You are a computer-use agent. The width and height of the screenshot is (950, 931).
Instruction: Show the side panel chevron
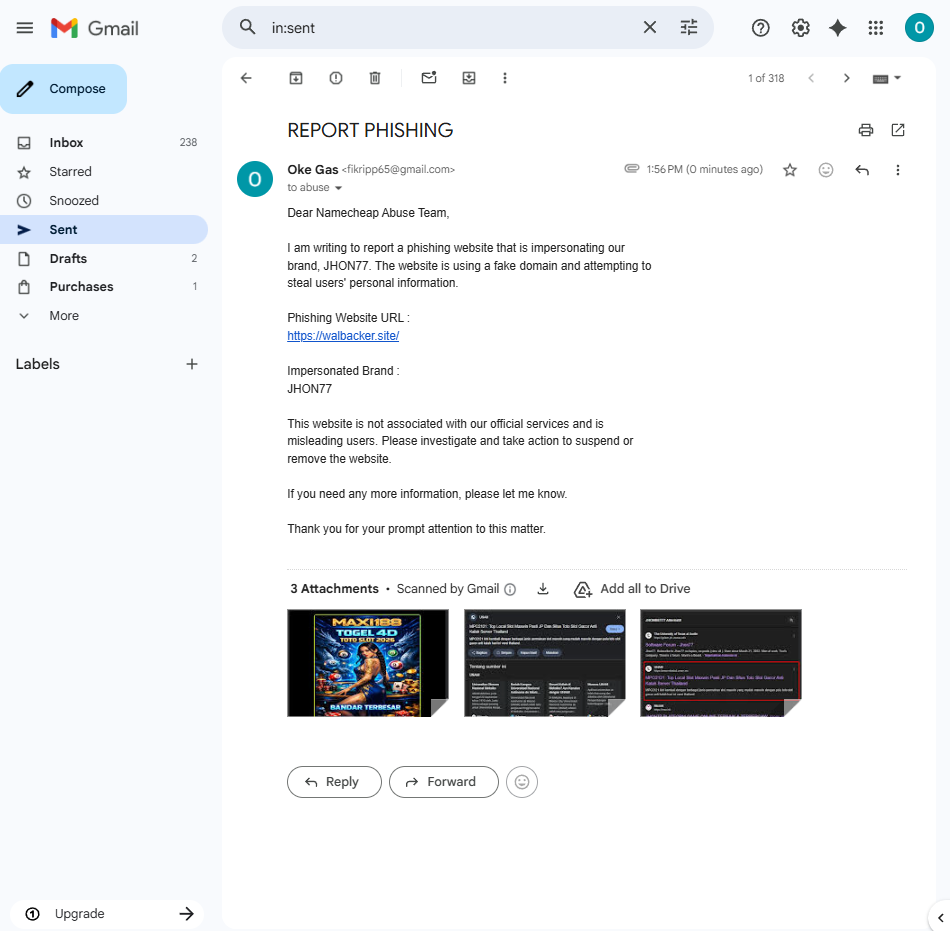click(940, 918)
